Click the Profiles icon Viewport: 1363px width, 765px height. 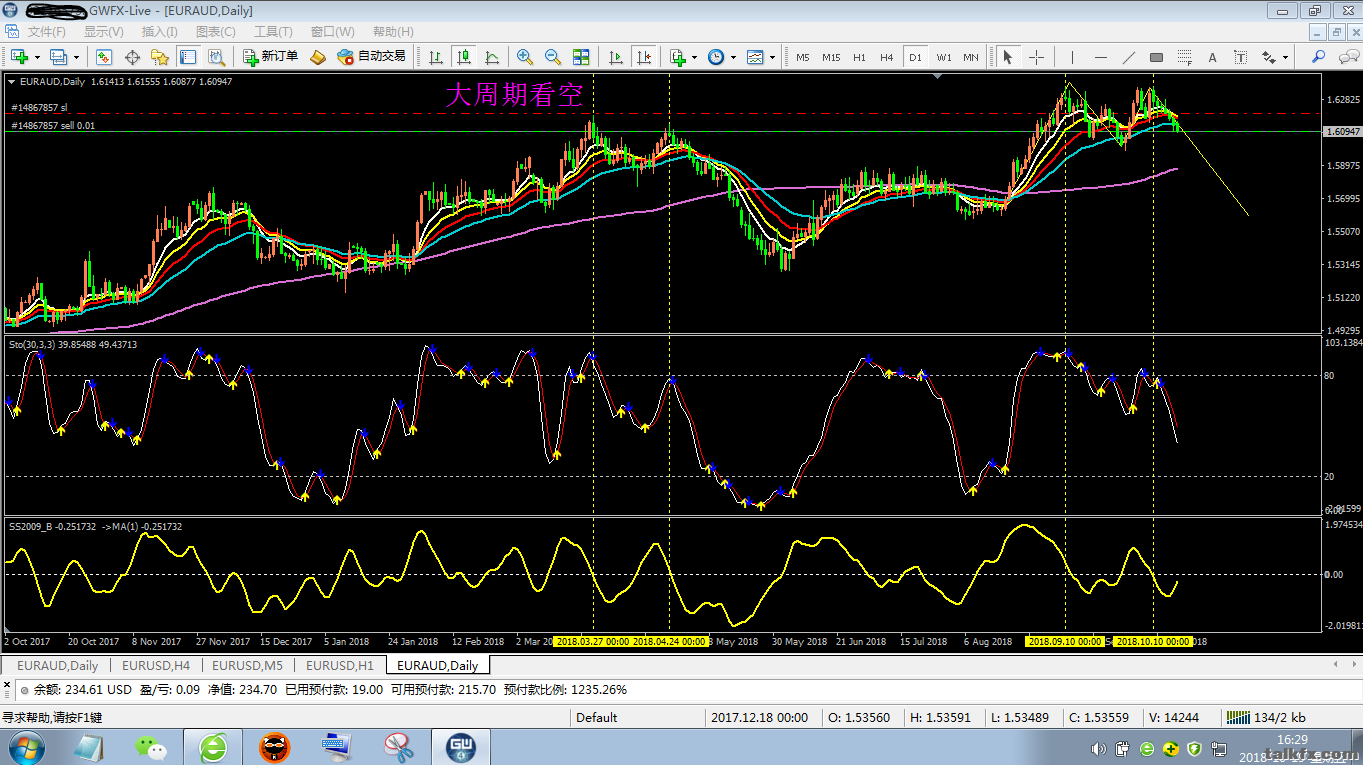(59, 57)
